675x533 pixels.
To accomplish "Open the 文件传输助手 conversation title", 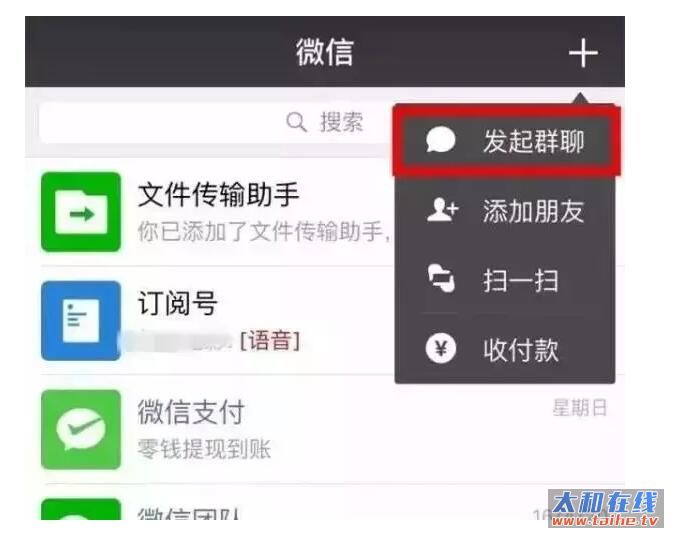I will [x=218, y=195].
